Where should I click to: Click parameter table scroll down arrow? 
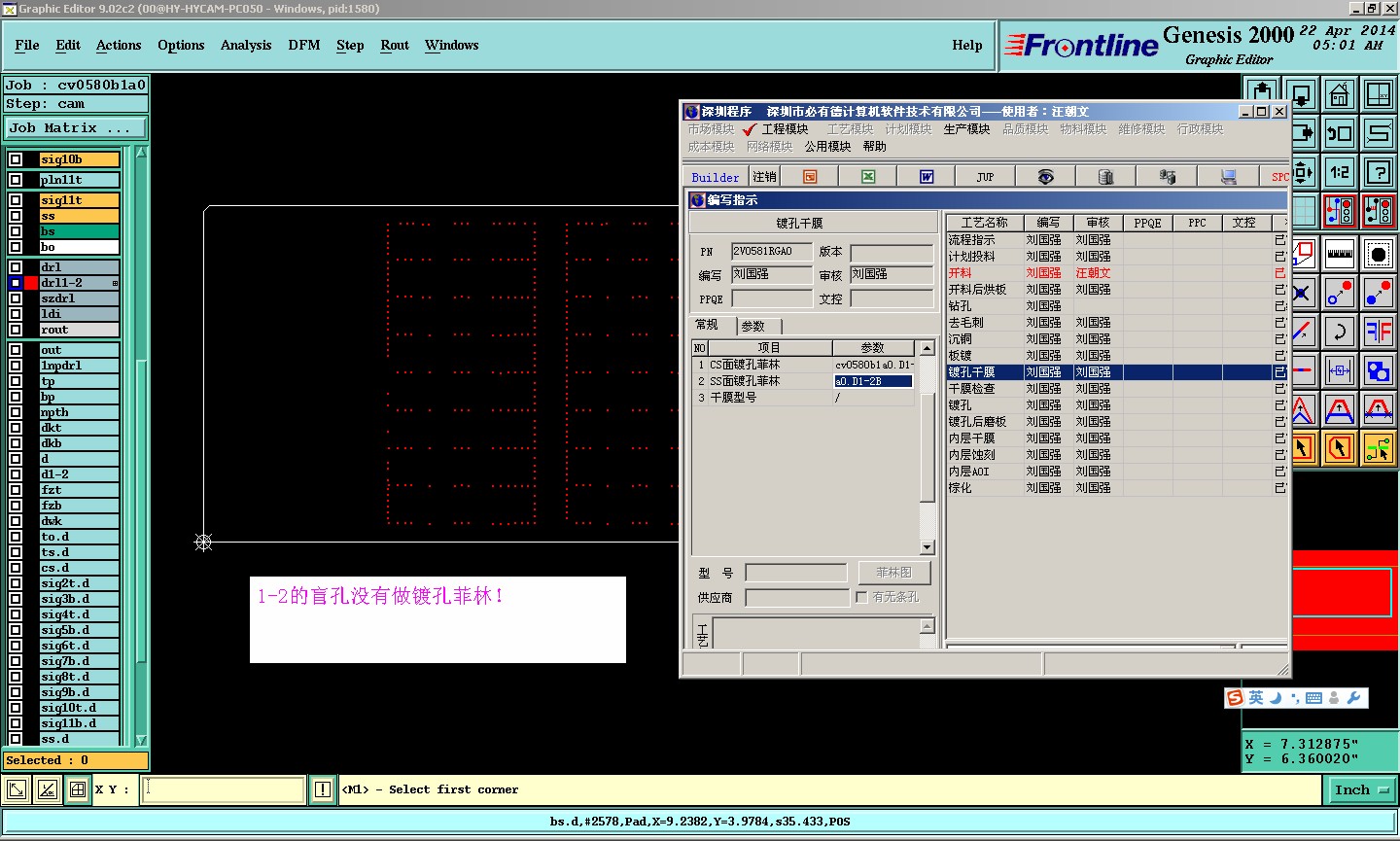tap(927, 547)
